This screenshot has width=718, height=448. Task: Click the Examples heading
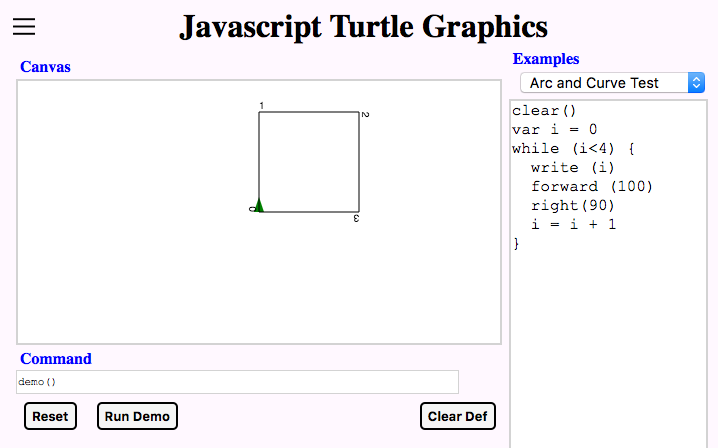click(546, 59)
